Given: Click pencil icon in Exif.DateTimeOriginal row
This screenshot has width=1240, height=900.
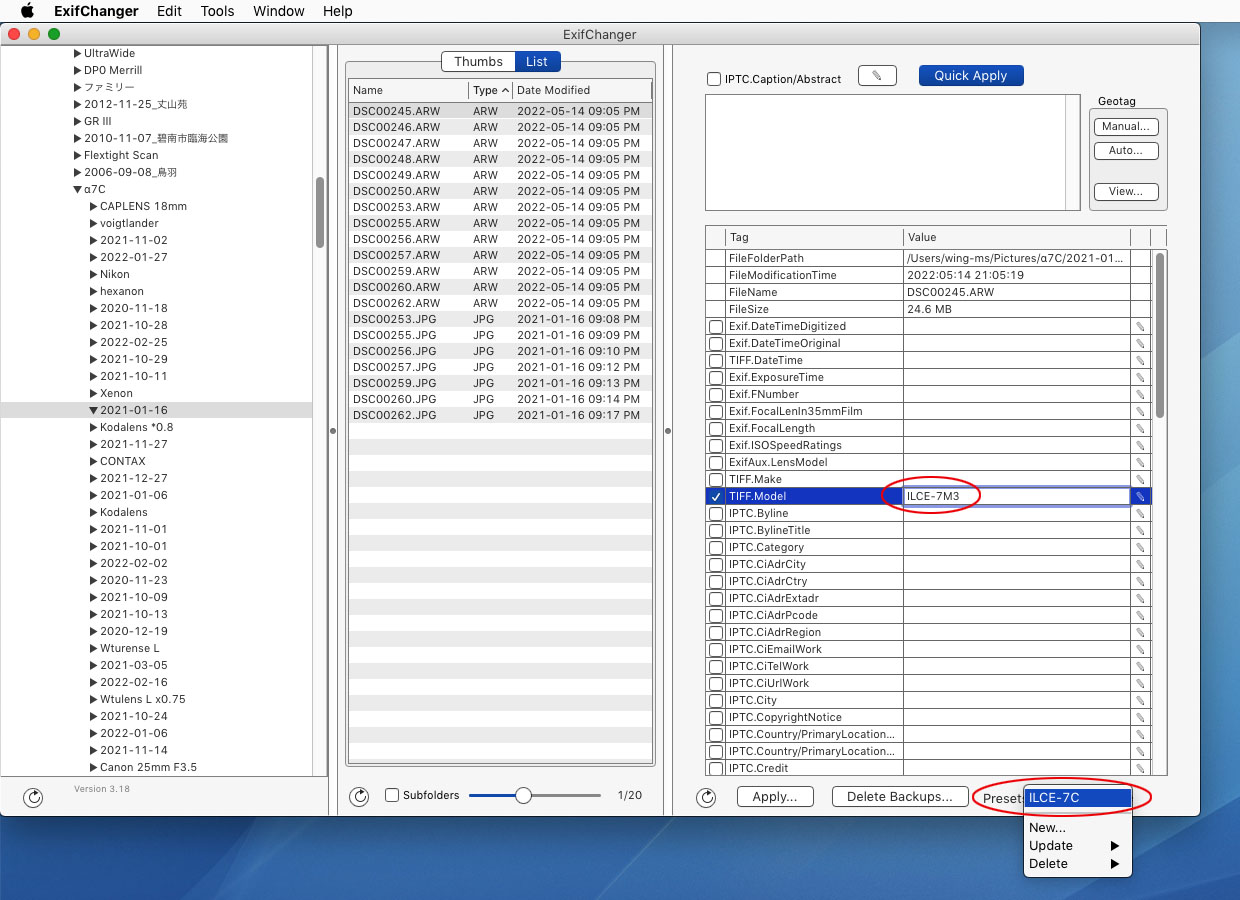Looking at the screenshot, I should (x=1140, y=343).
